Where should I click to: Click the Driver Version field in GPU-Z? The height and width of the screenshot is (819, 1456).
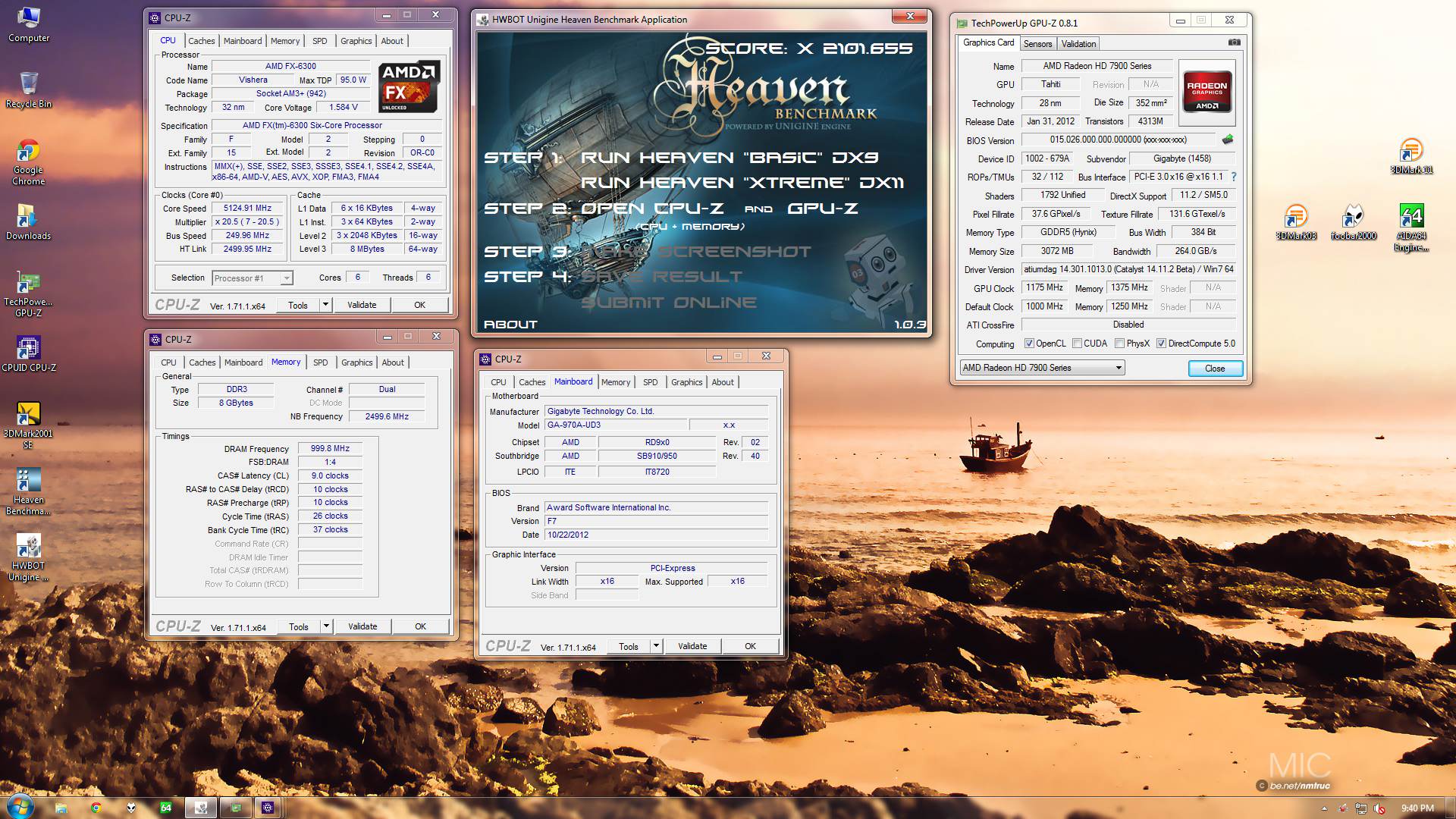pos(1128,269)
